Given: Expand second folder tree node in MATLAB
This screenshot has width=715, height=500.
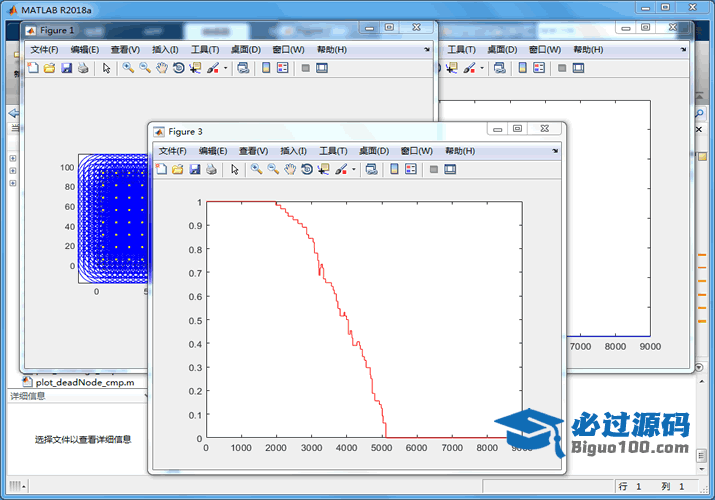Looking at the screenshot, I should 13,170.
